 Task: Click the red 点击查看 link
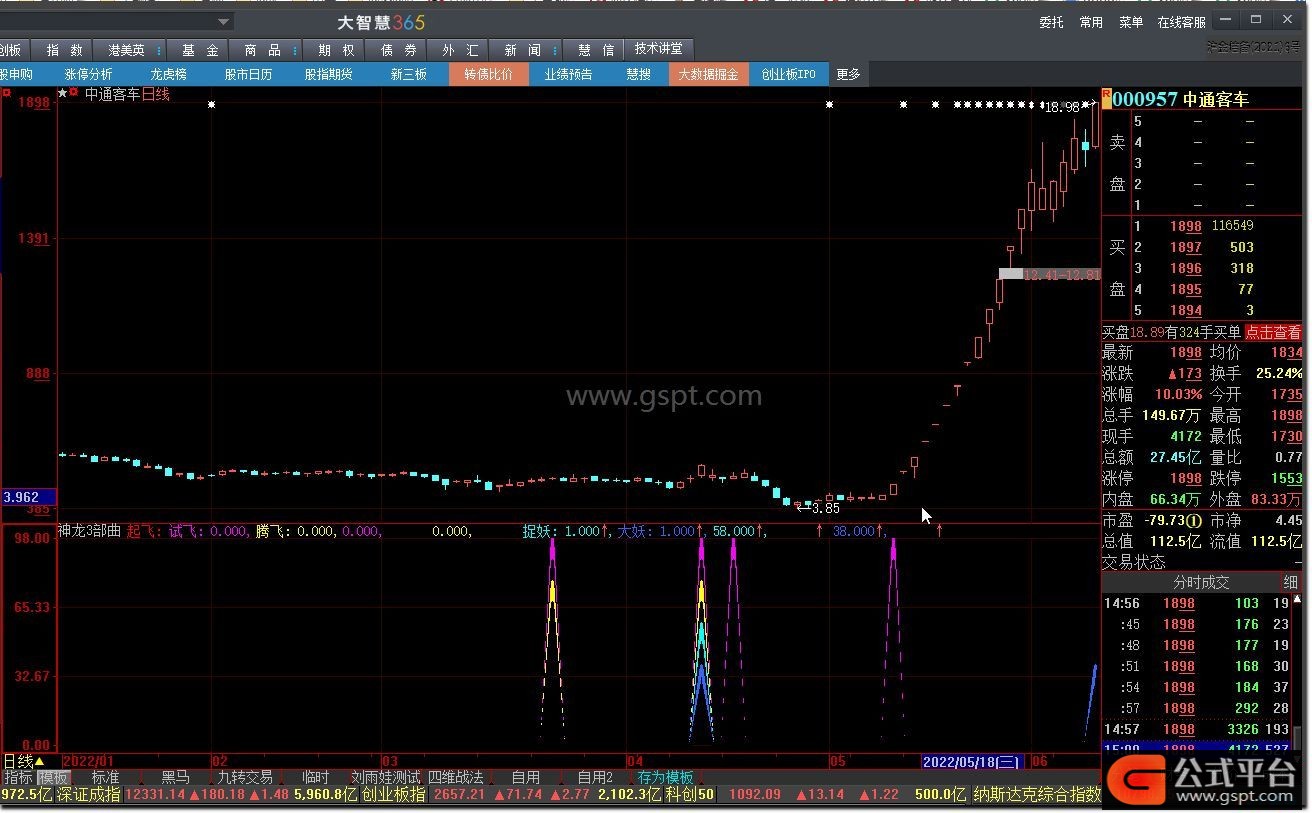pyautogui.click(x=1273, y=332)
